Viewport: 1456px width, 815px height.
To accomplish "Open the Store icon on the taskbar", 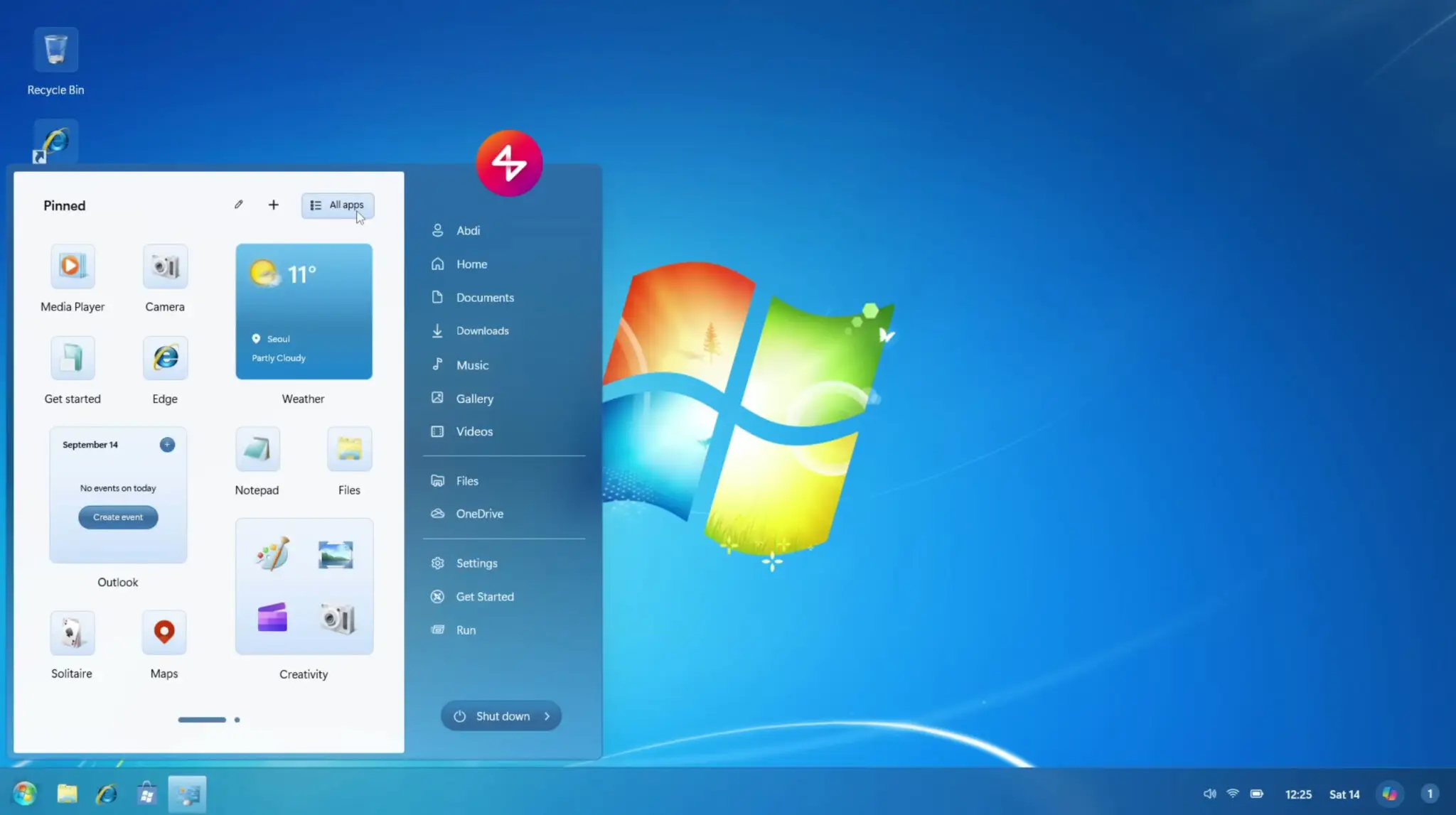I will click(147, 794).
